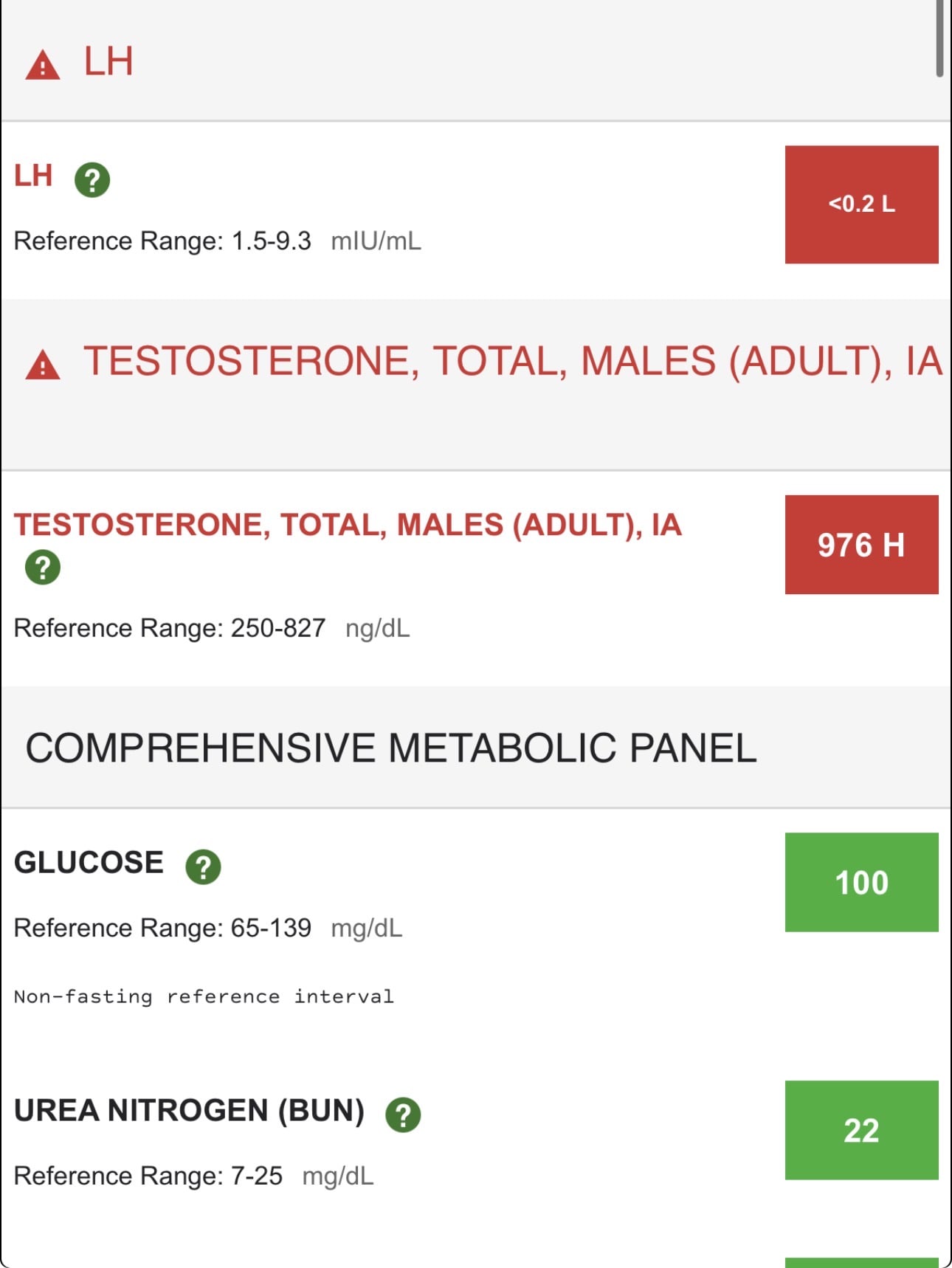Click help icon beside Urea Nitrogen (BUN)
952x1268 pixels.
[x=403, y=1114]
